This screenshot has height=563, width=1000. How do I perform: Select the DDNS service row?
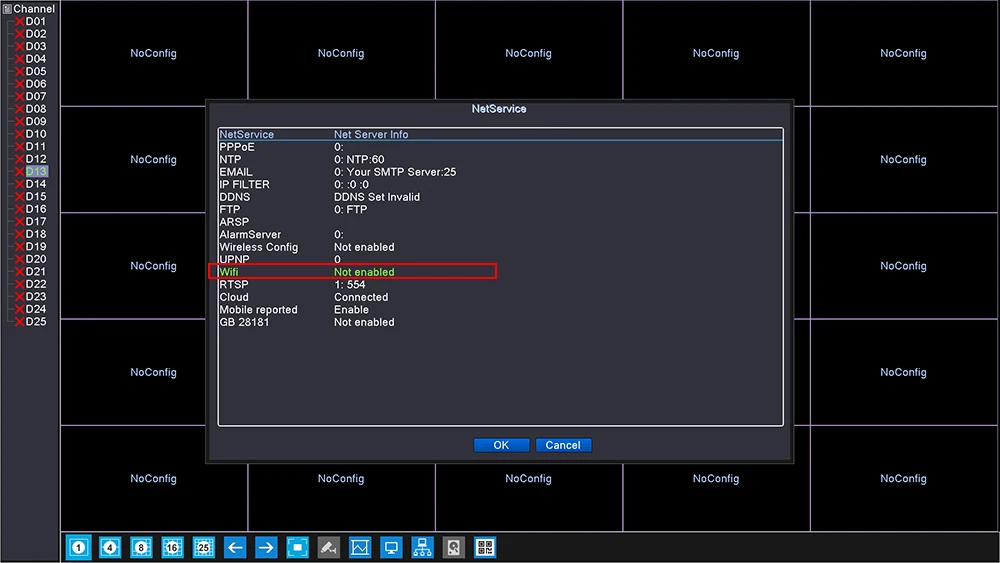501,197
